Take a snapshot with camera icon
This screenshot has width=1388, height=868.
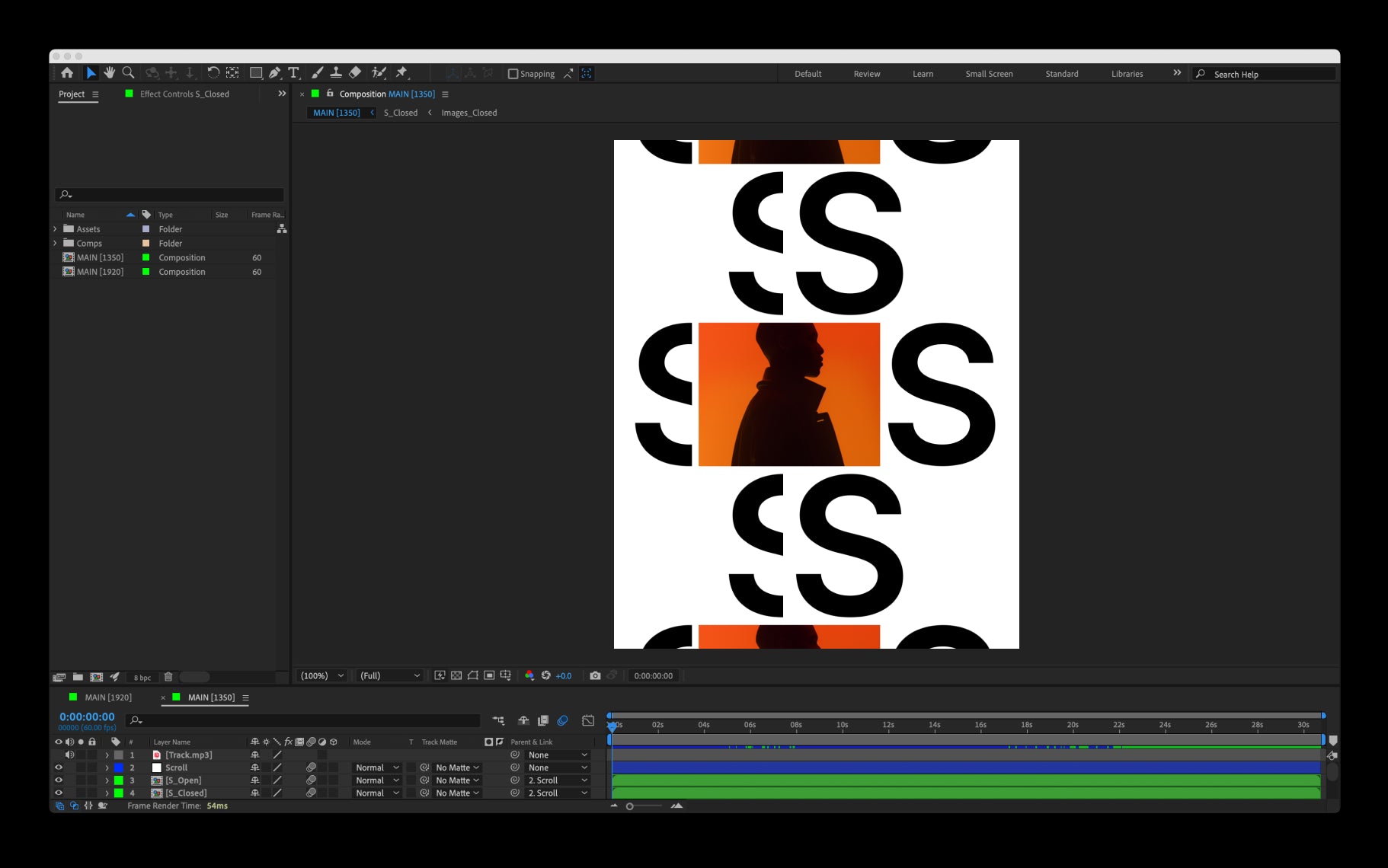[595, 675]
